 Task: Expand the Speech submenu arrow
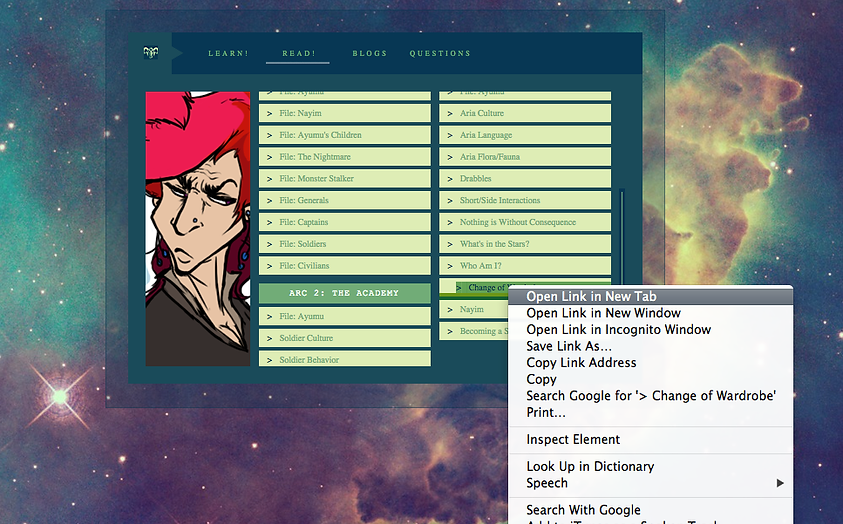click(x=780, y=483)
